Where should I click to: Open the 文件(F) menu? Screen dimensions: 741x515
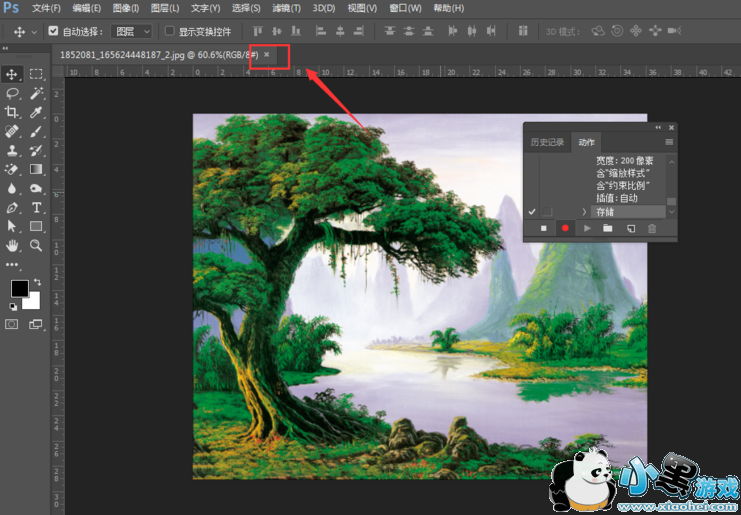(46, 8)
